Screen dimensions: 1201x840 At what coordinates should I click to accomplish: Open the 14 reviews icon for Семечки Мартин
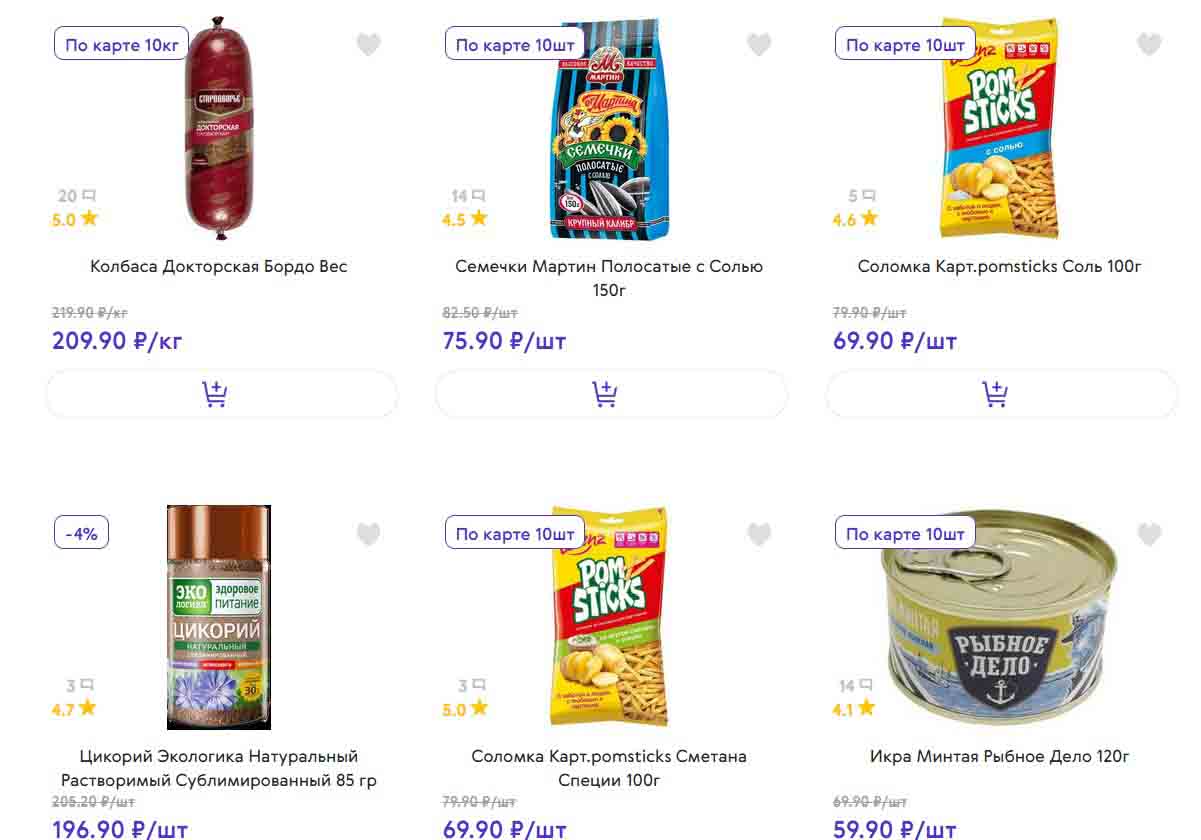pyautogui.click(x=479, y=196)
